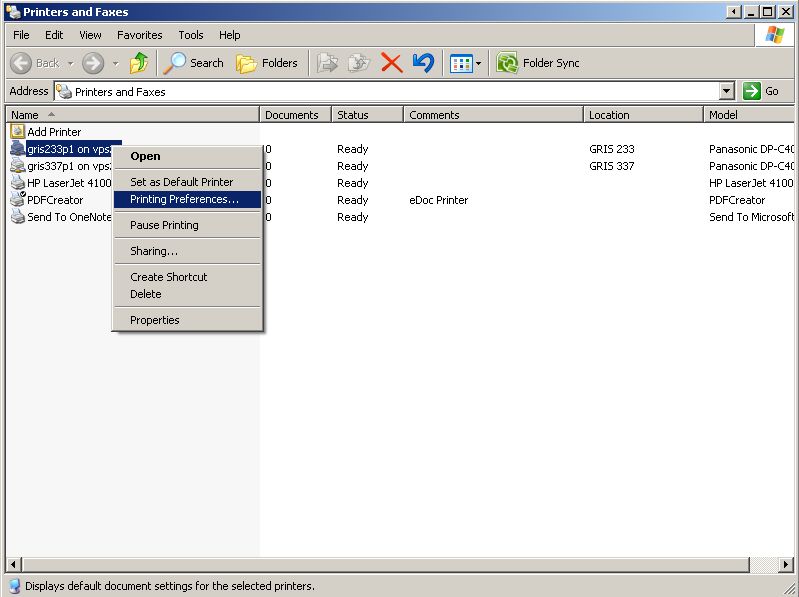Open the Tools menu

click(x=190, y=35)
